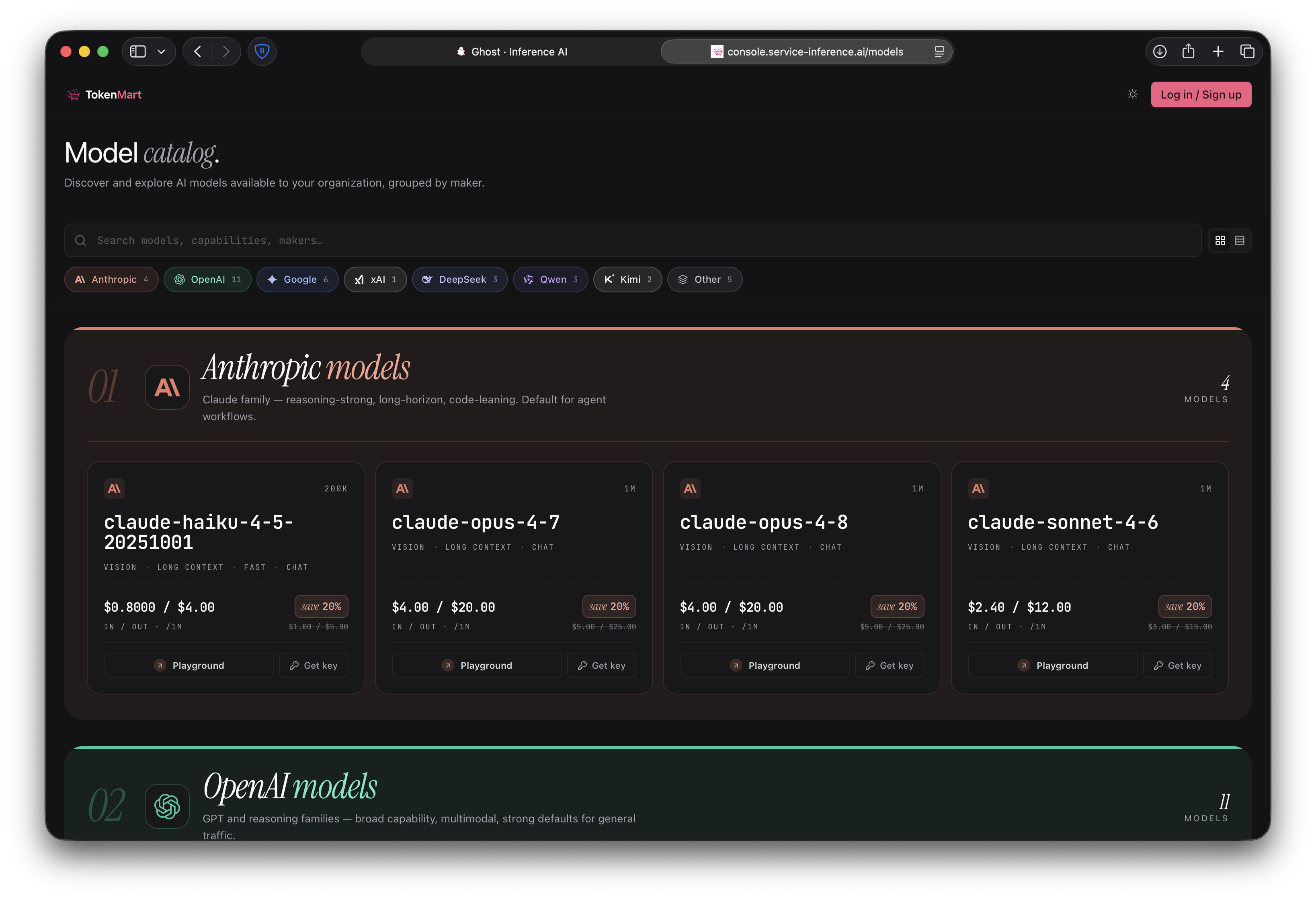The height and width of the screenshot is (900, 1316).
Task: Click Log in / Sign up
Action: 1201,95
